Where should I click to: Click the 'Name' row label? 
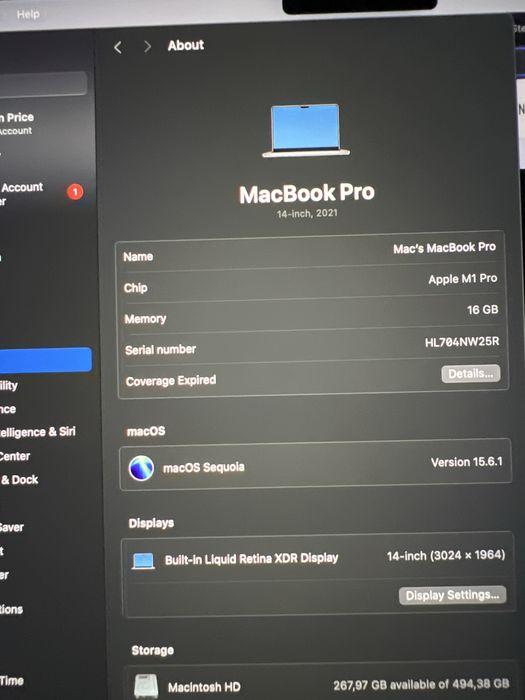138,257
